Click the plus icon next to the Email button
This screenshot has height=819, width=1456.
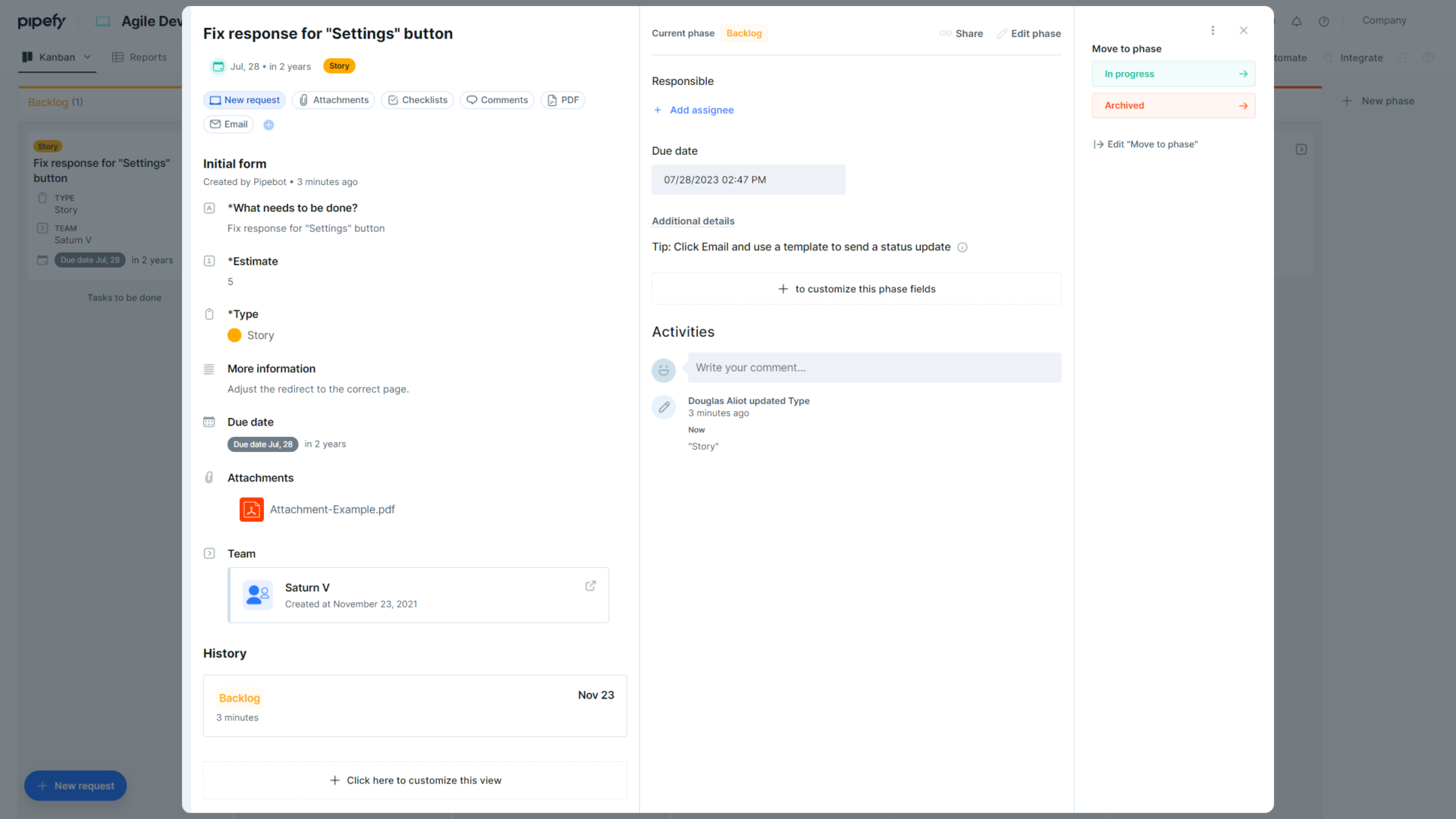coord(268,124)
